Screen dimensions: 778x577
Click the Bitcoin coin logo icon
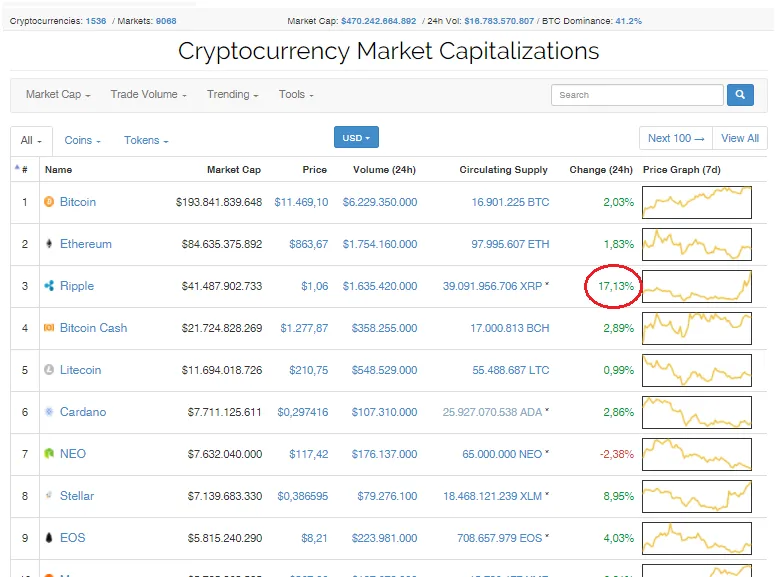49,201
